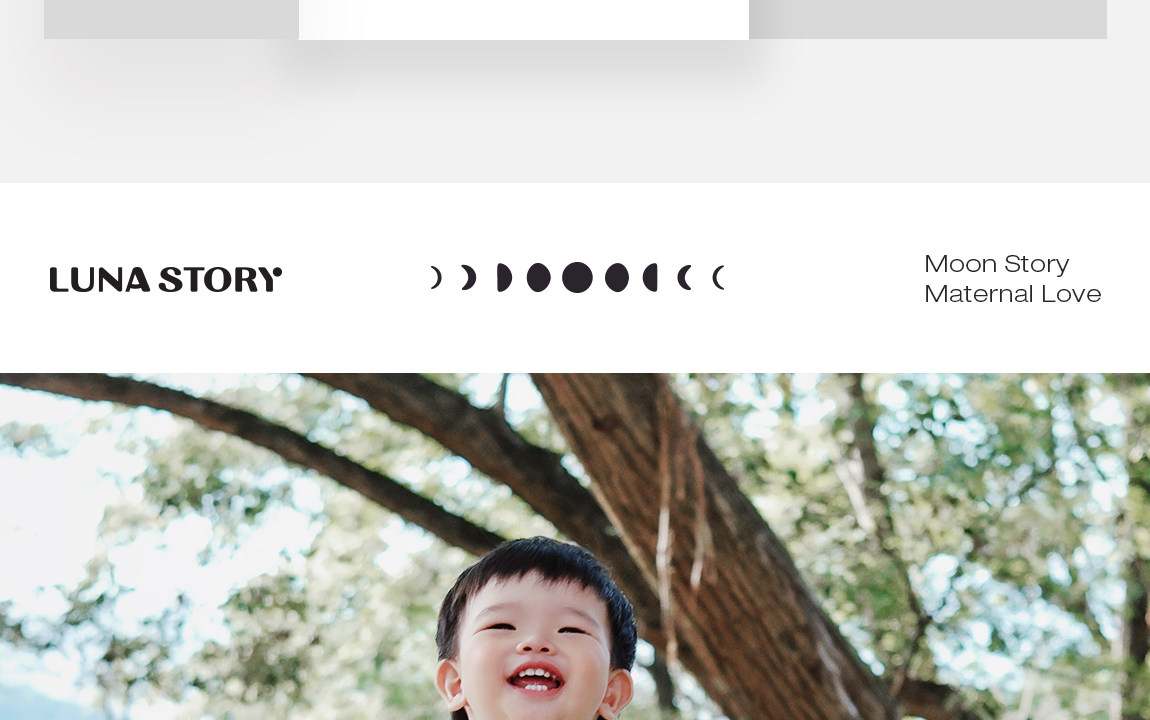This screenshot has height=720, width=1150.
Task: Choose the thicker waning crescent moon icon
Action: pos(685,277)
